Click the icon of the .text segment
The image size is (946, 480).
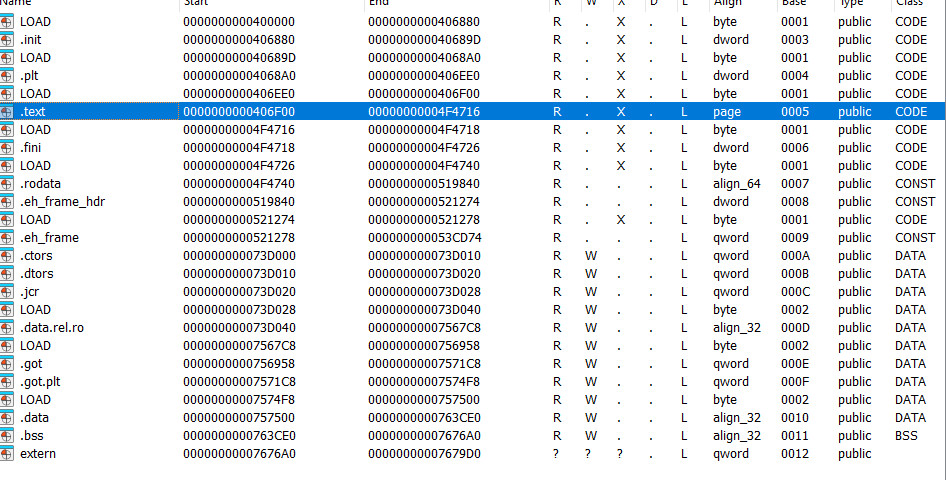coord(8,111)
